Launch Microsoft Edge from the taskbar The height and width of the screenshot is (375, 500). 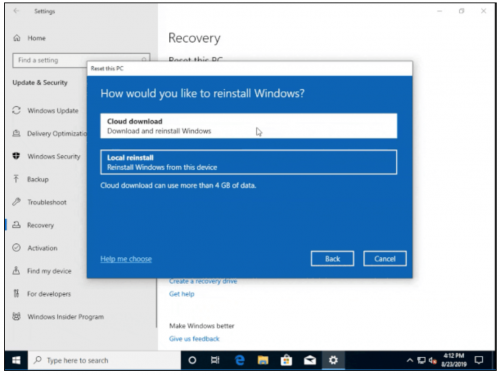tap(239, 360)
